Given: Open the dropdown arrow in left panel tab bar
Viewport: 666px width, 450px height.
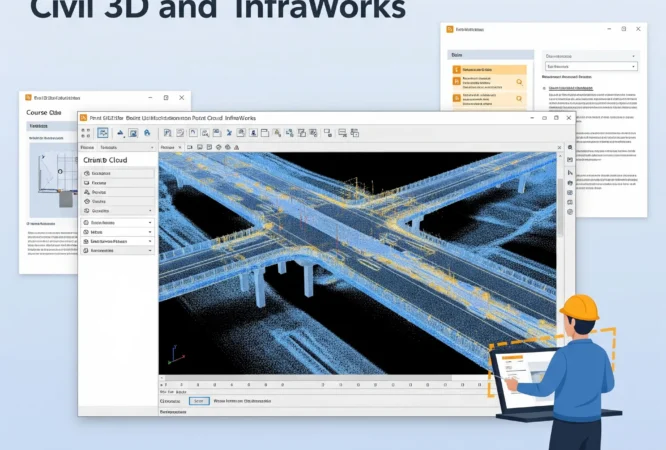Looking at the screenshot, I should coord(152,147).
